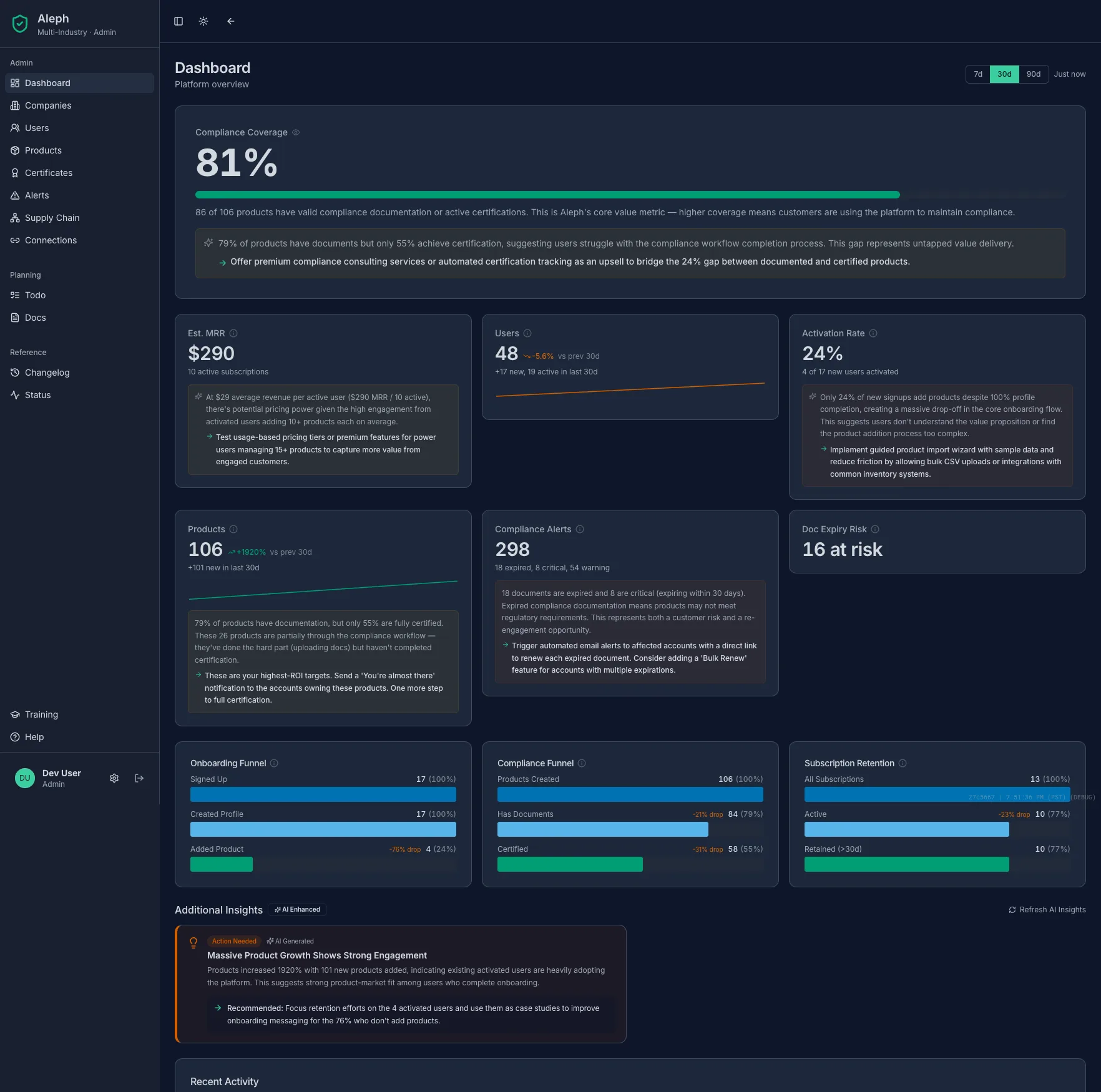1101x1092 pixels.
Task: Click the Est. MRR info icon
Action: (233, 333)
